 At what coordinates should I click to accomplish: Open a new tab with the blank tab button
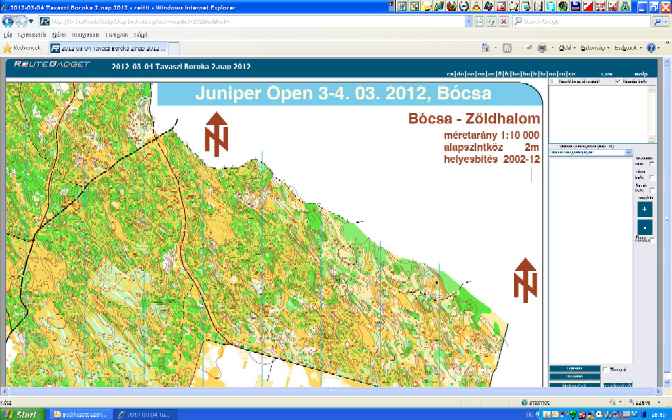pos(174,49)
